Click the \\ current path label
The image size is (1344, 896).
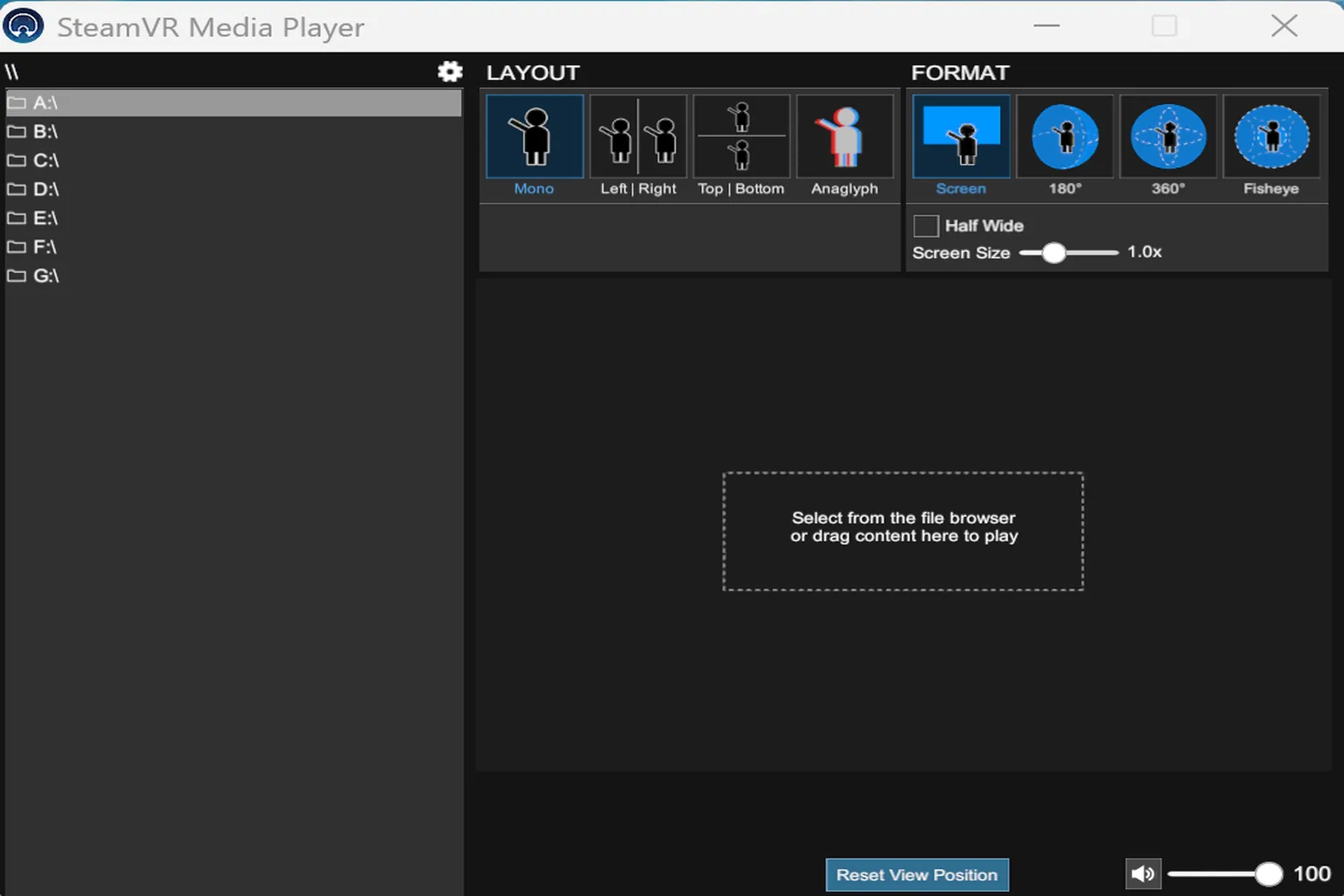(11, 72)
